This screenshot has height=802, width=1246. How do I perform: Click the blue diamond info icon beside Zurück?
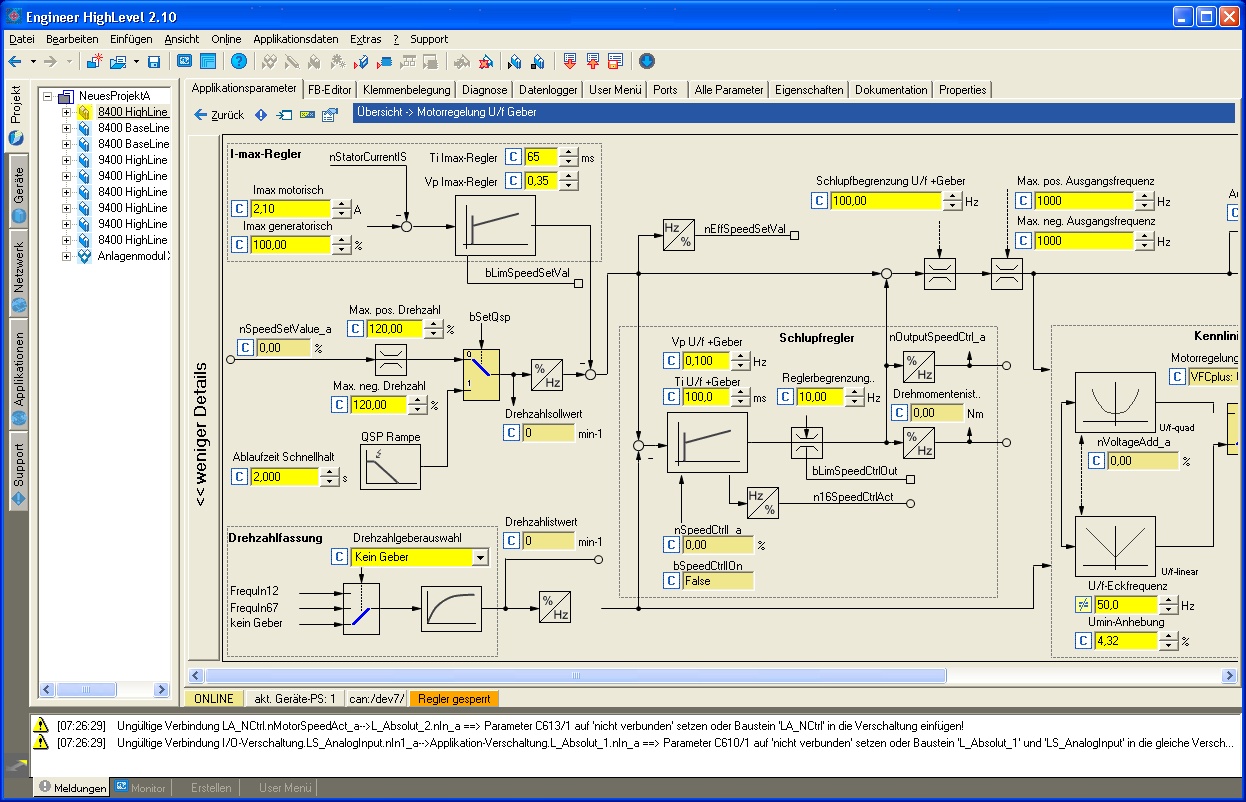(x=261, y=115)
